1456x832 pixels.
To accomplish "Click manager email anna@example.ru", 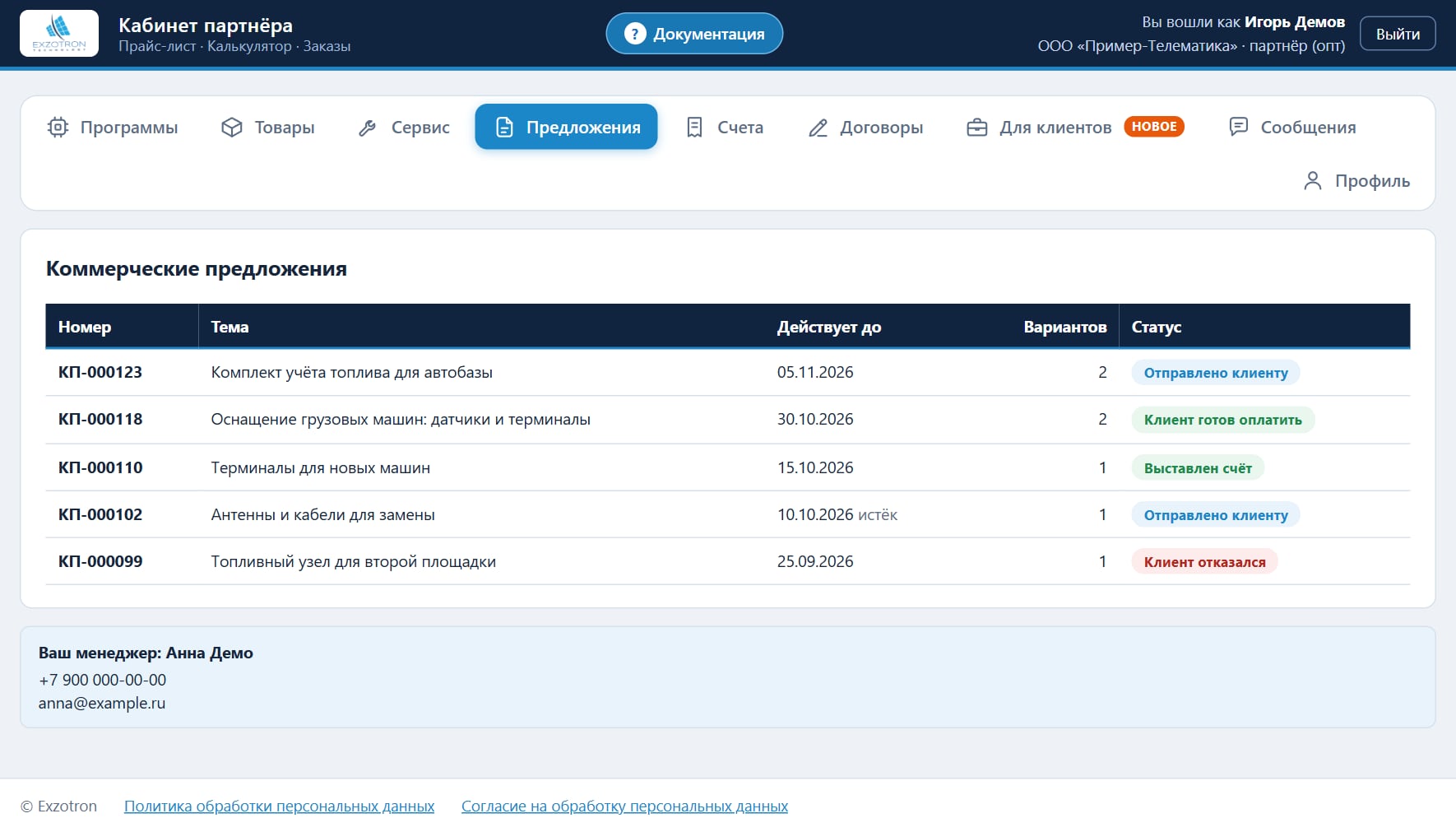I will (x=102, y=703).
